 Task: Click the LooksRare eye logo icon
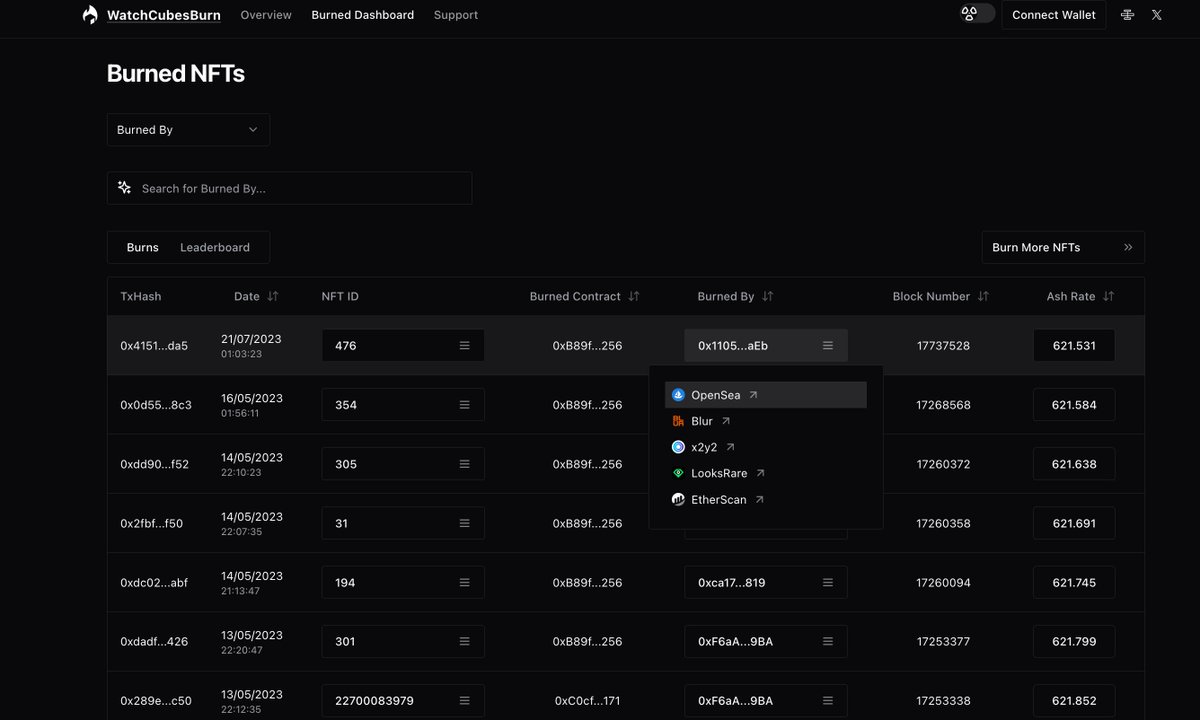[x=678, y=473]
